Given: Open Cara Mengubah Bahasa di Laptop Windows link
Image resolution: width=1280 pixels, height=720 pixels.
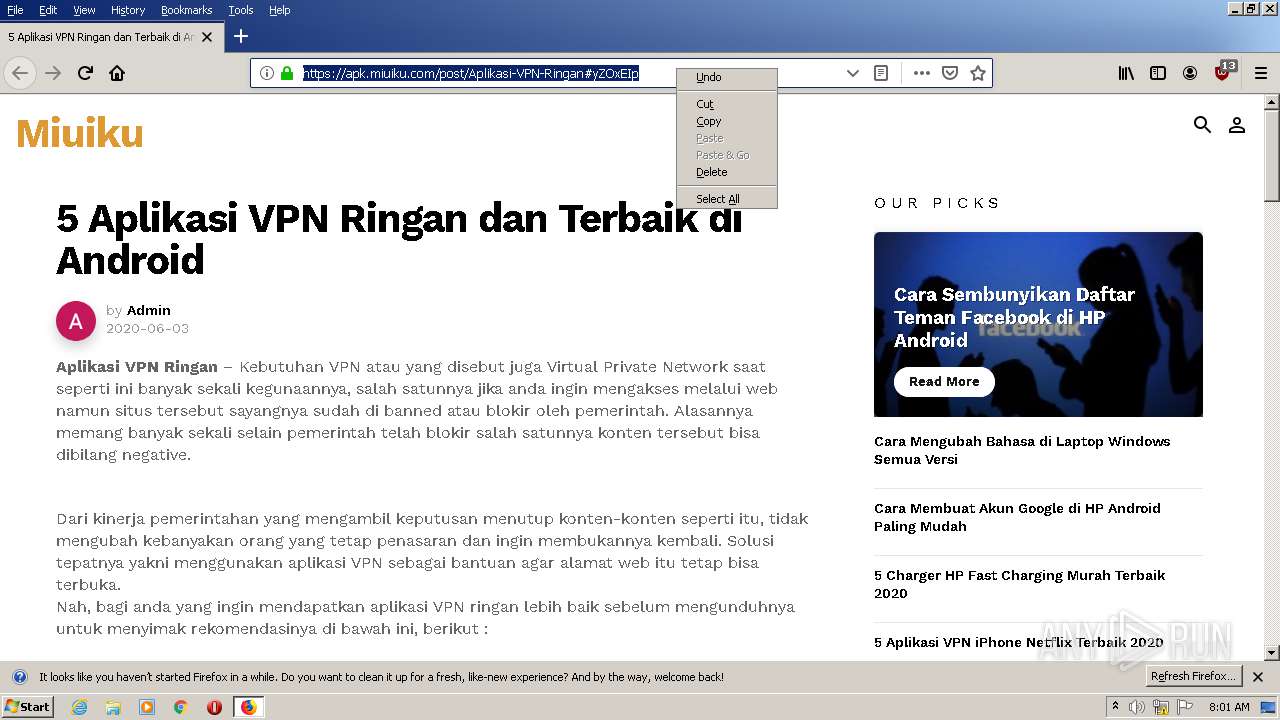Looking at the screenshot, I should pos(1022,450).
